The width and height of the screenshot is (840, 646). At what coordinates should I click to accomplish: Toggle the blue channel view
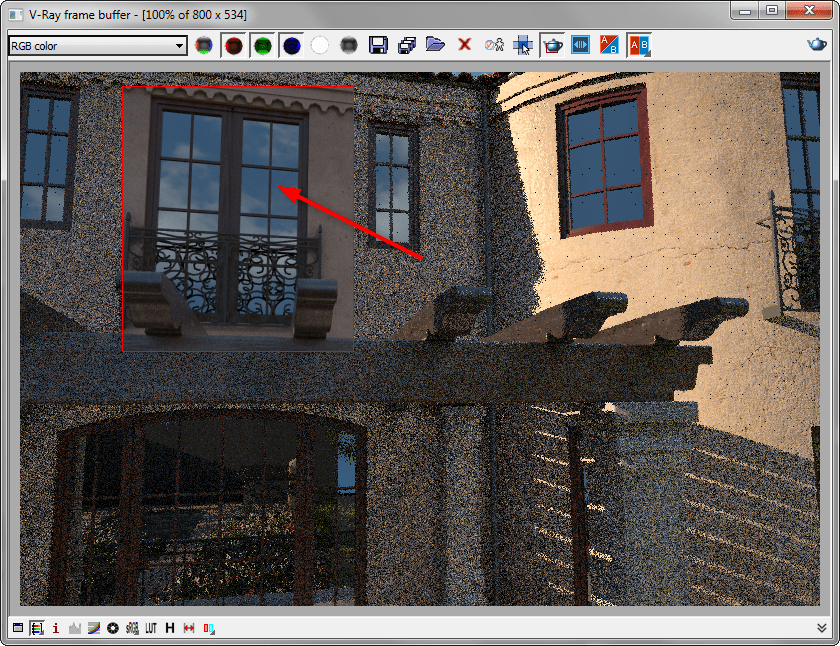coord(291,45)
